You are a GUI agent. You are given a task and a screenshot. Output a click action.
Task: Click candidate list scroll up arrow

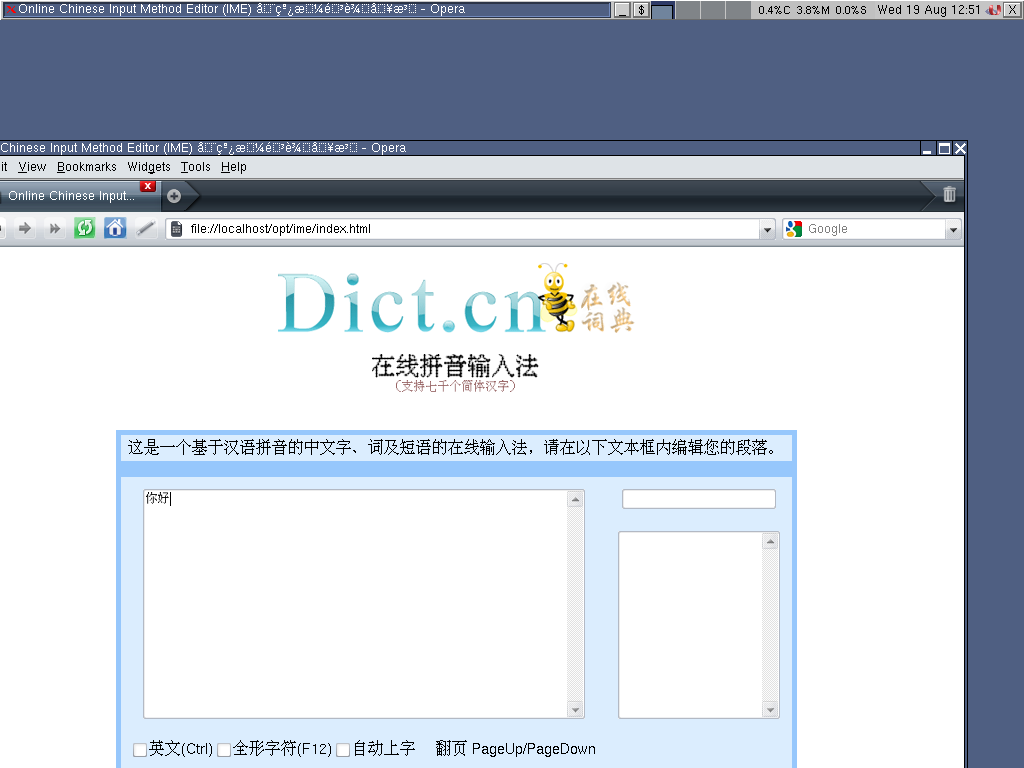(x=771, y=541)
